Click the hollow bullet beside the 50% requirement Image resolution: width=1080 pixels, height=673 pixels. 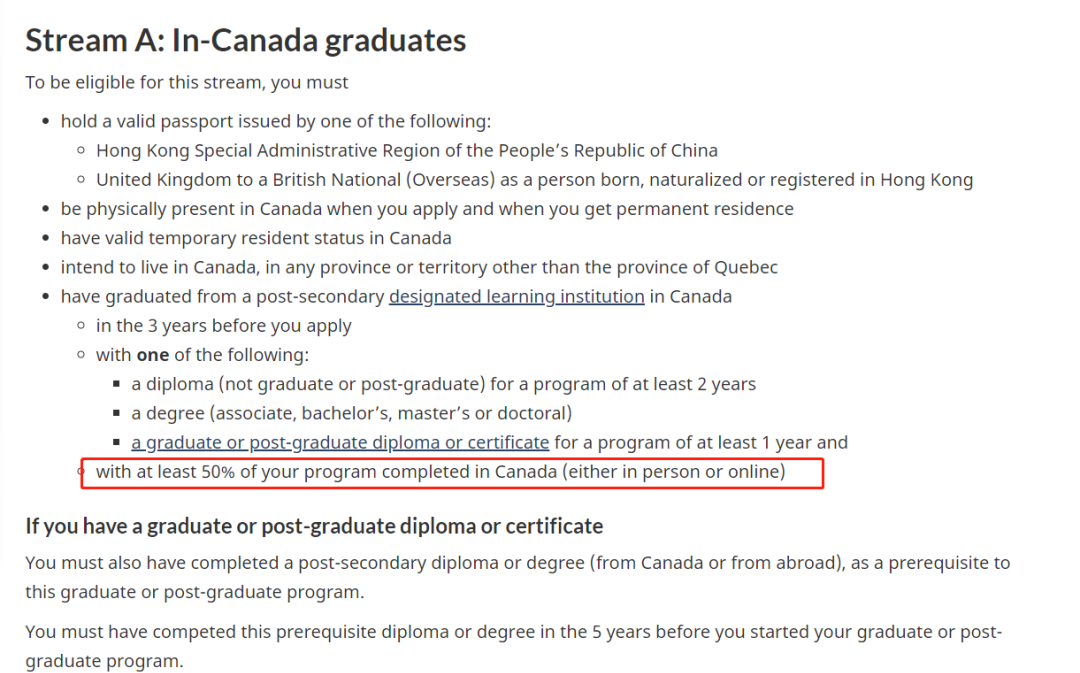[81, 472]
